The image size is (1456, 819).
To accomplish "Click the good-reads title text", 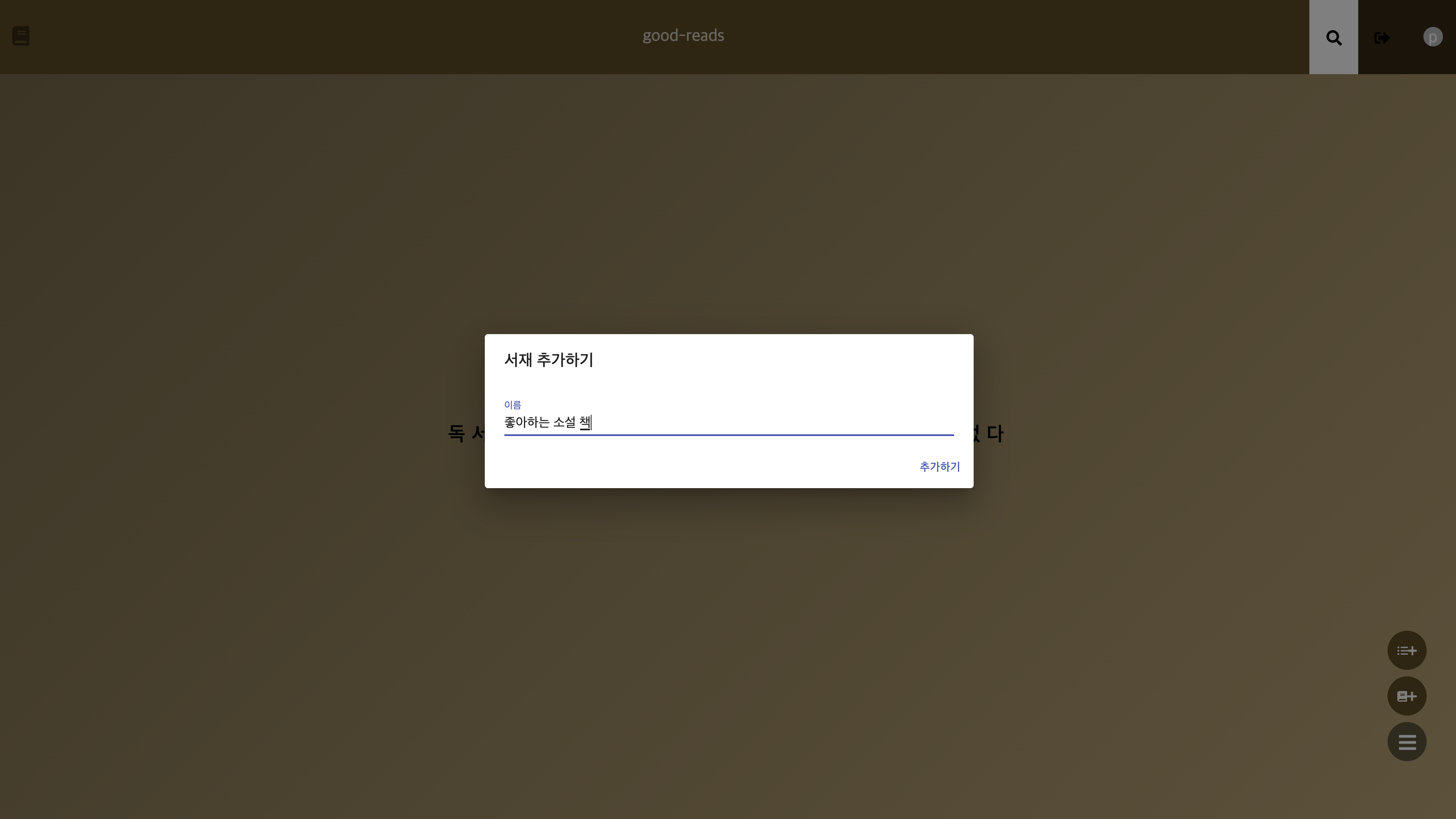I will (x=683, y=35).
